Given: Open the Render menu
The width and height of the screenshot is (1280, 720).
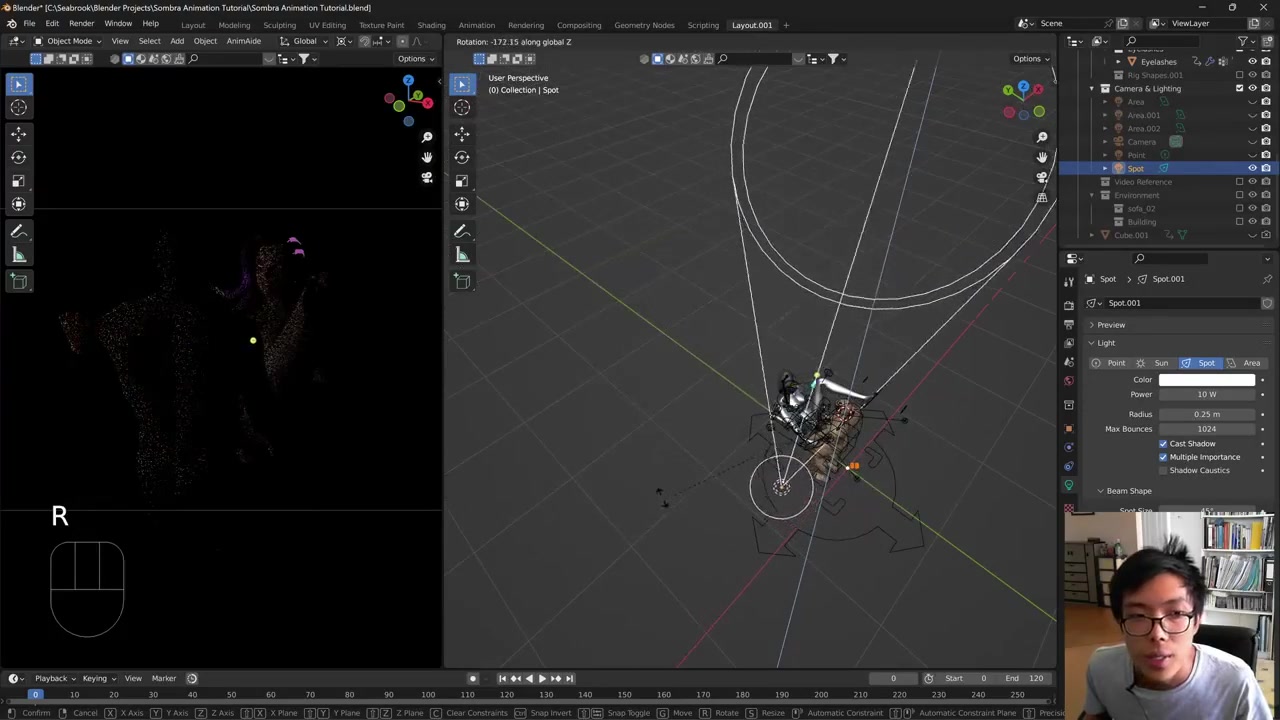Looking at the screenshot, I should click(81, 24).
